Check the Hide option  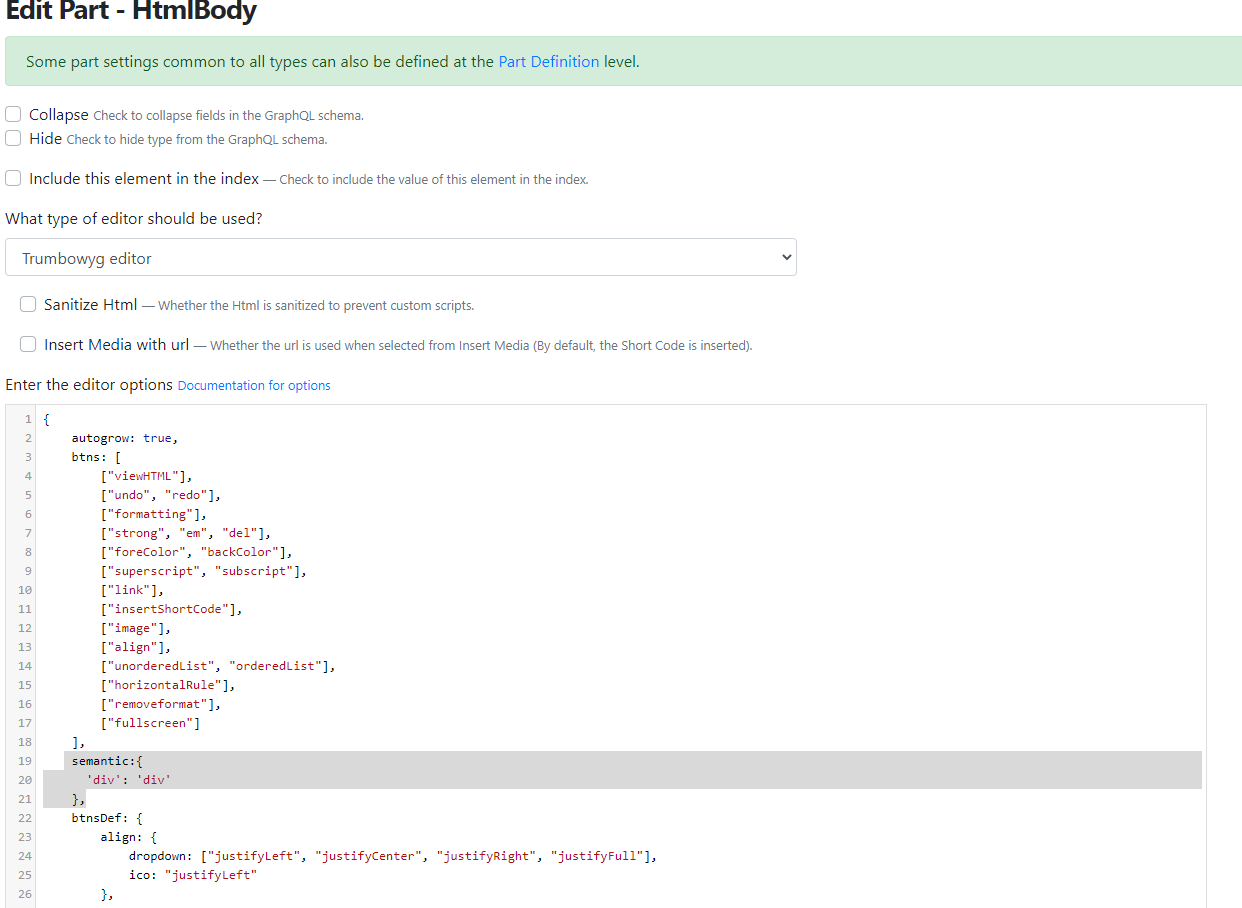click(x=13, y=138)
